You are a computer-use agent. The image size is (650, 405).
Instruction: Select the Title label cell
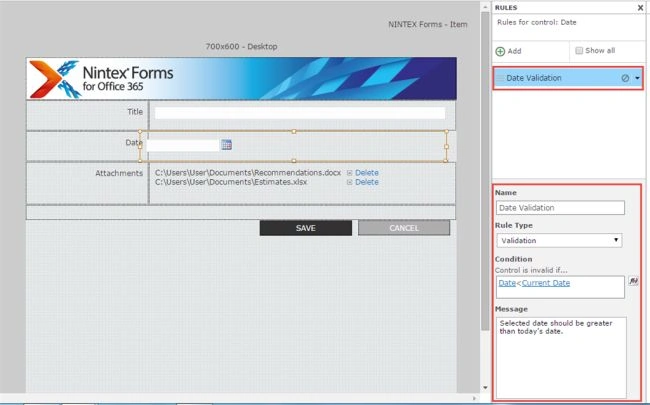(x=87, y=115)
